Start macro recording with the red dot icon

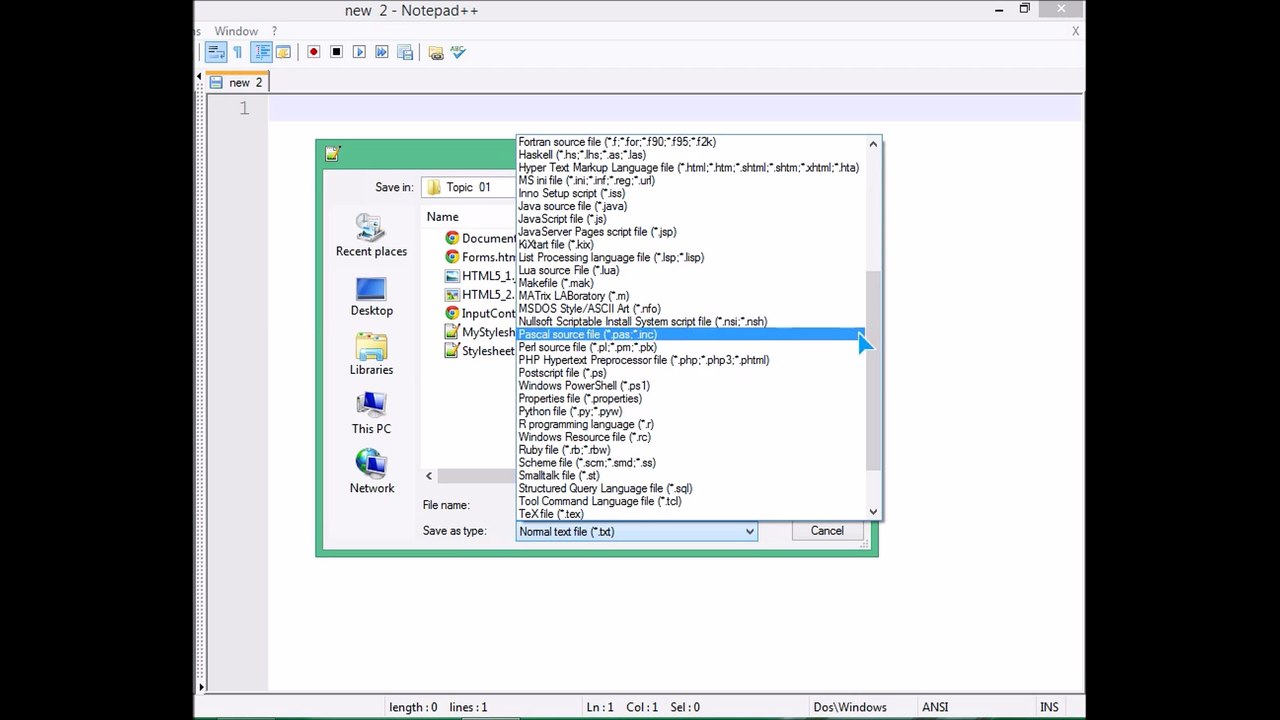(x=314, y=52)
